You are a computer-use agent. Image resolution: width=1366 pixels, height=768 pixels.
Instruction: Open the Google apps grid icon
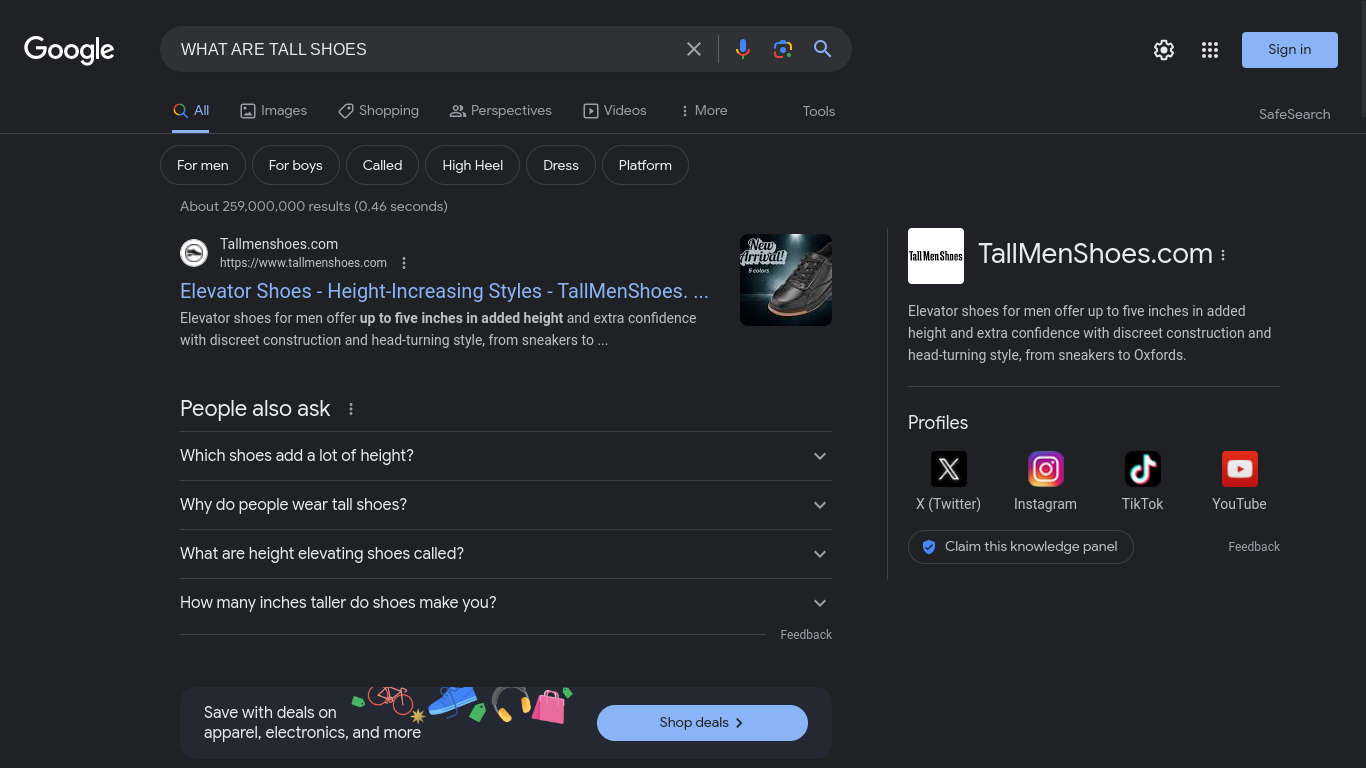point(1210,50)
